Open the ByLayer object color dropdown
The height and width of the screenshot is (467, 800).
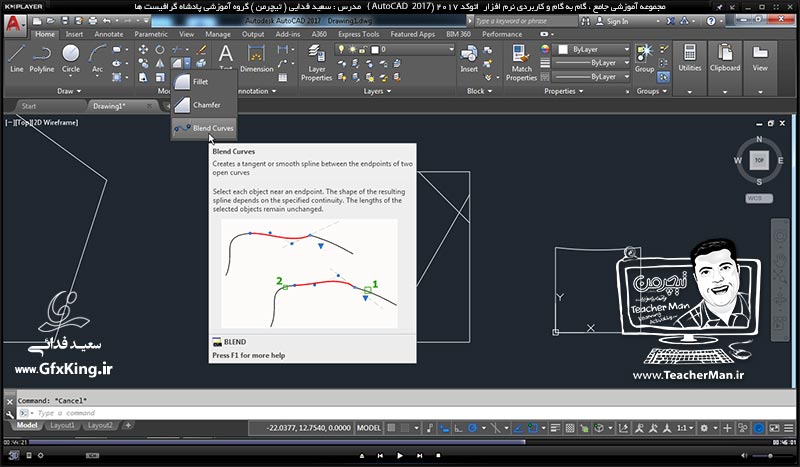[593, 50]
